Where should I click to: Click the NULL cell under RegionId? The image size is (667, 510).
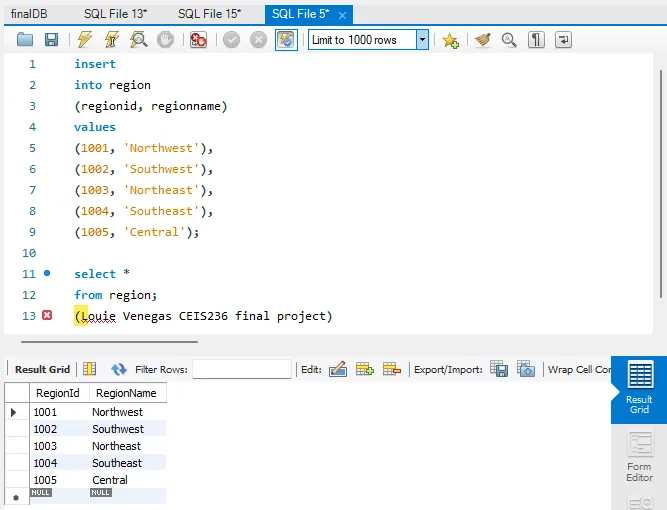[60, 496]
